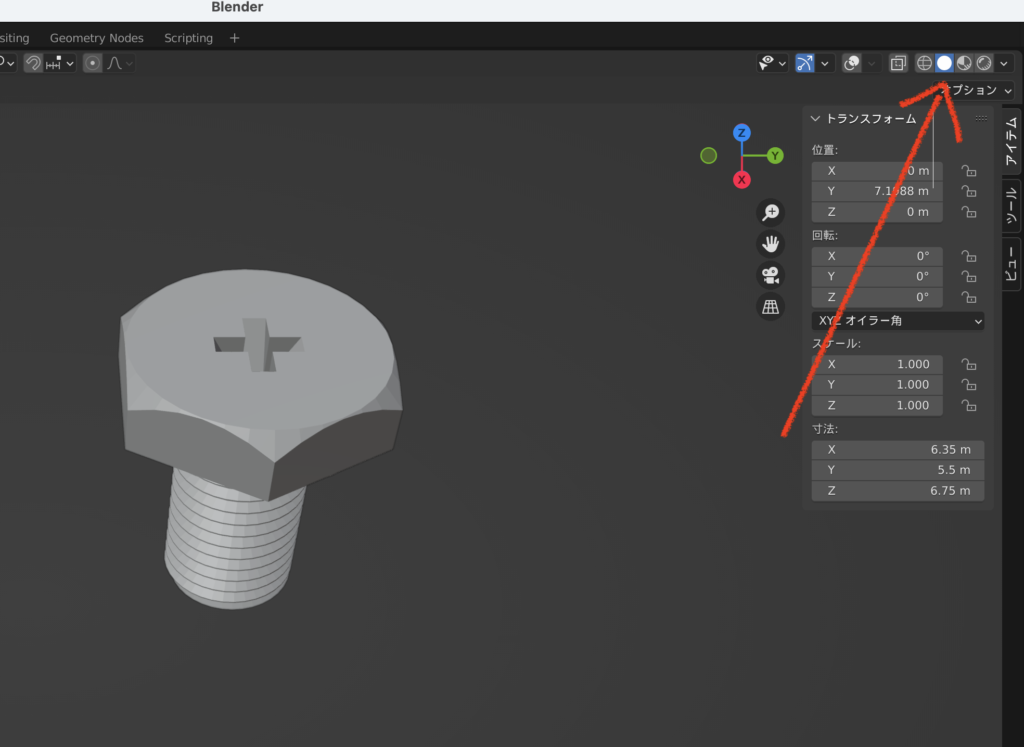The width and height of the screenshot is (1024, 747).
Task: Switch to the ツール sidebar tab
Action: 1011,206
